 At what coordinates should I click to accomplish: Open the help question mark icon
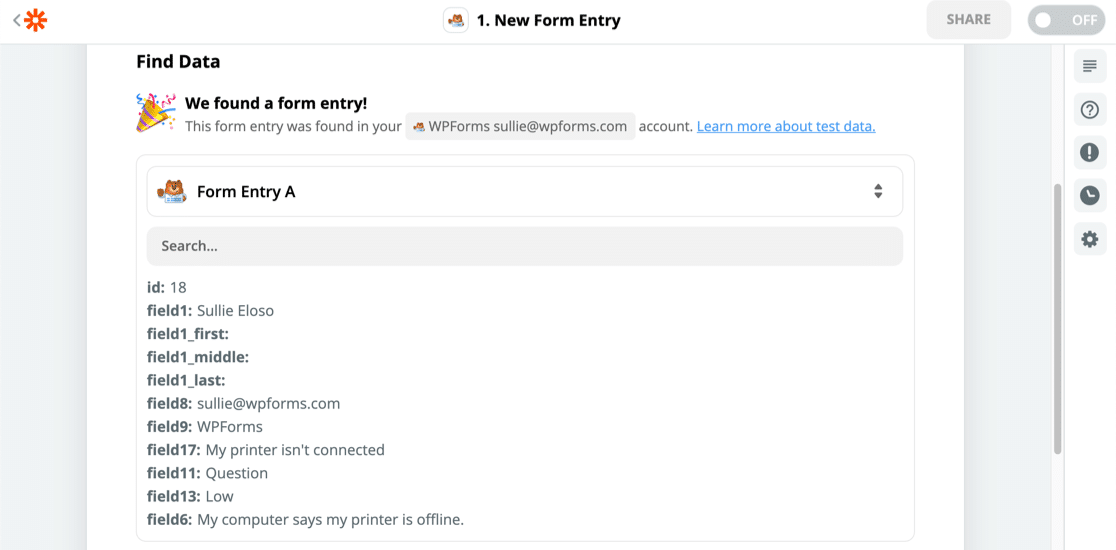coord(1090,110)
